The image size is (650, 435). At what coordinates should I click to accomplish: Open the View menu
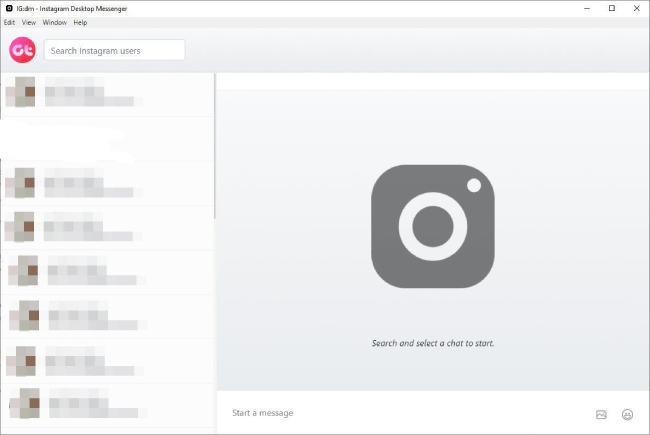29,22
